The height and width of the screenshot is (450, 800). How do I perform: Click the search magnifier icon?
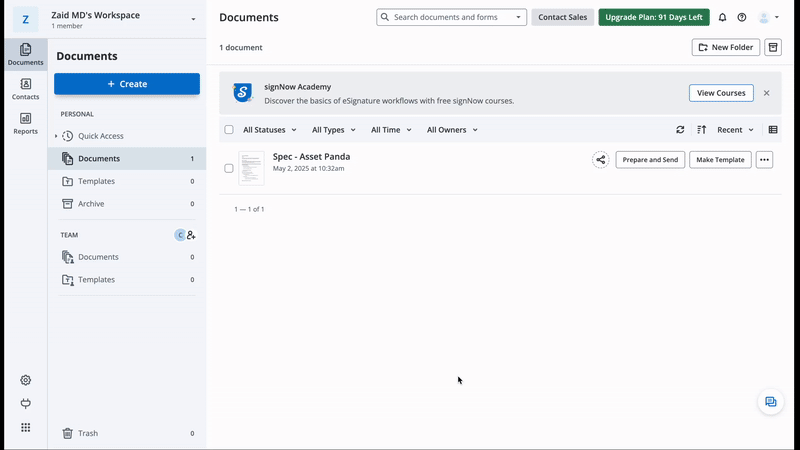pos(385,17)
